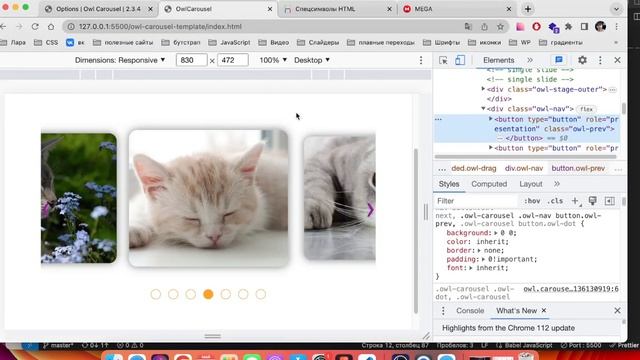640x360 pixels.
Task: Go to home page icon
Action: click(x=51, y=27)
